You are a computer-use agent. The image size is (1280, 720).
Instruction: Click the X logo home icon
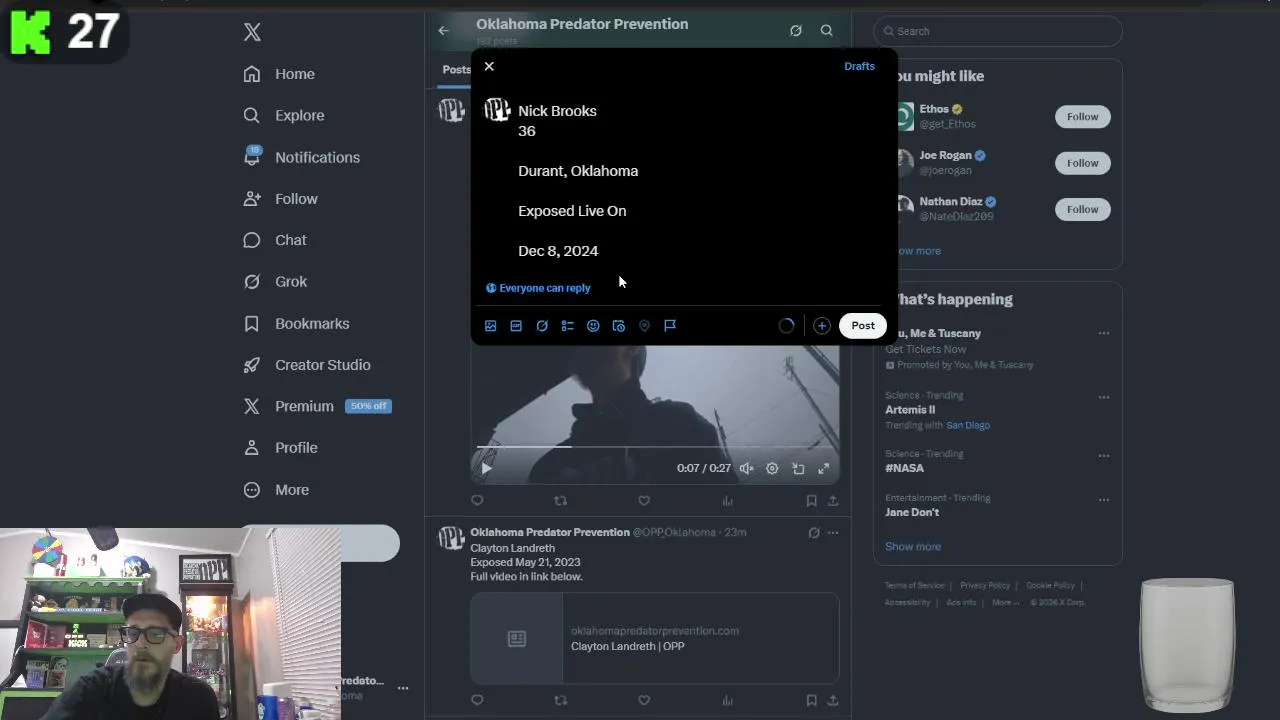[x=252, y=32]
